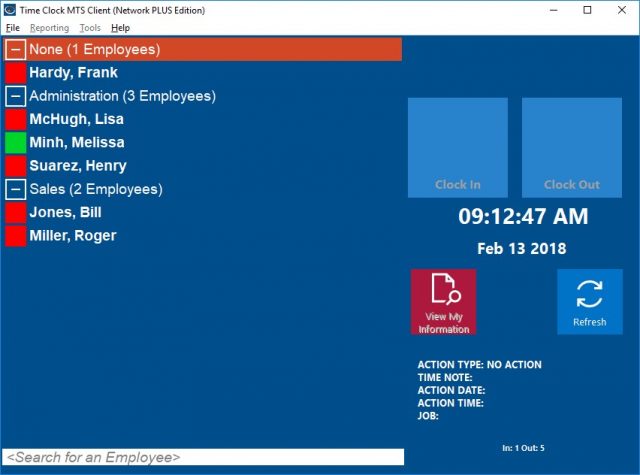Click green status square beside Minh, Melissa
This screenshot has width=640, height=475.
(x=15, y=143)
